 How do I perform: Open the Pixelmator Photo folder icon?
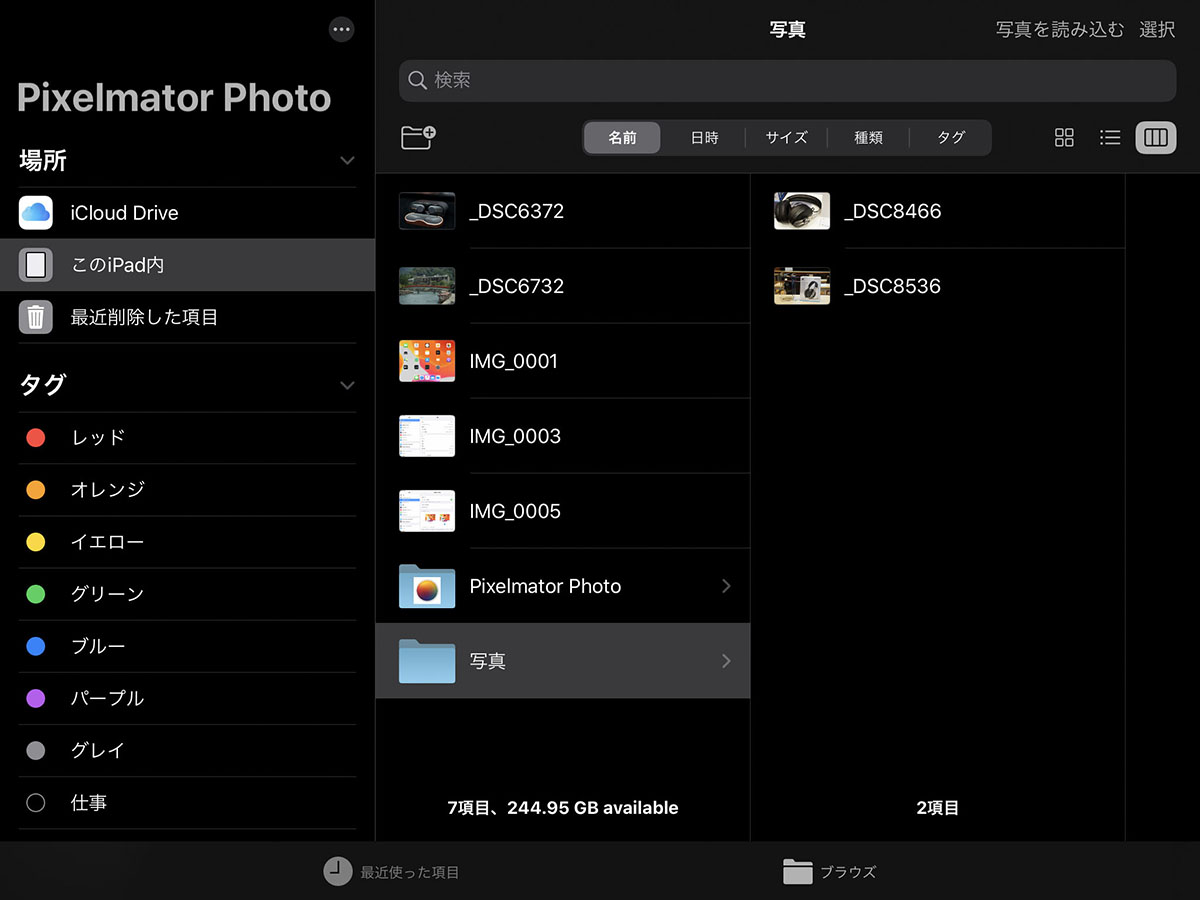pos(427,586)
